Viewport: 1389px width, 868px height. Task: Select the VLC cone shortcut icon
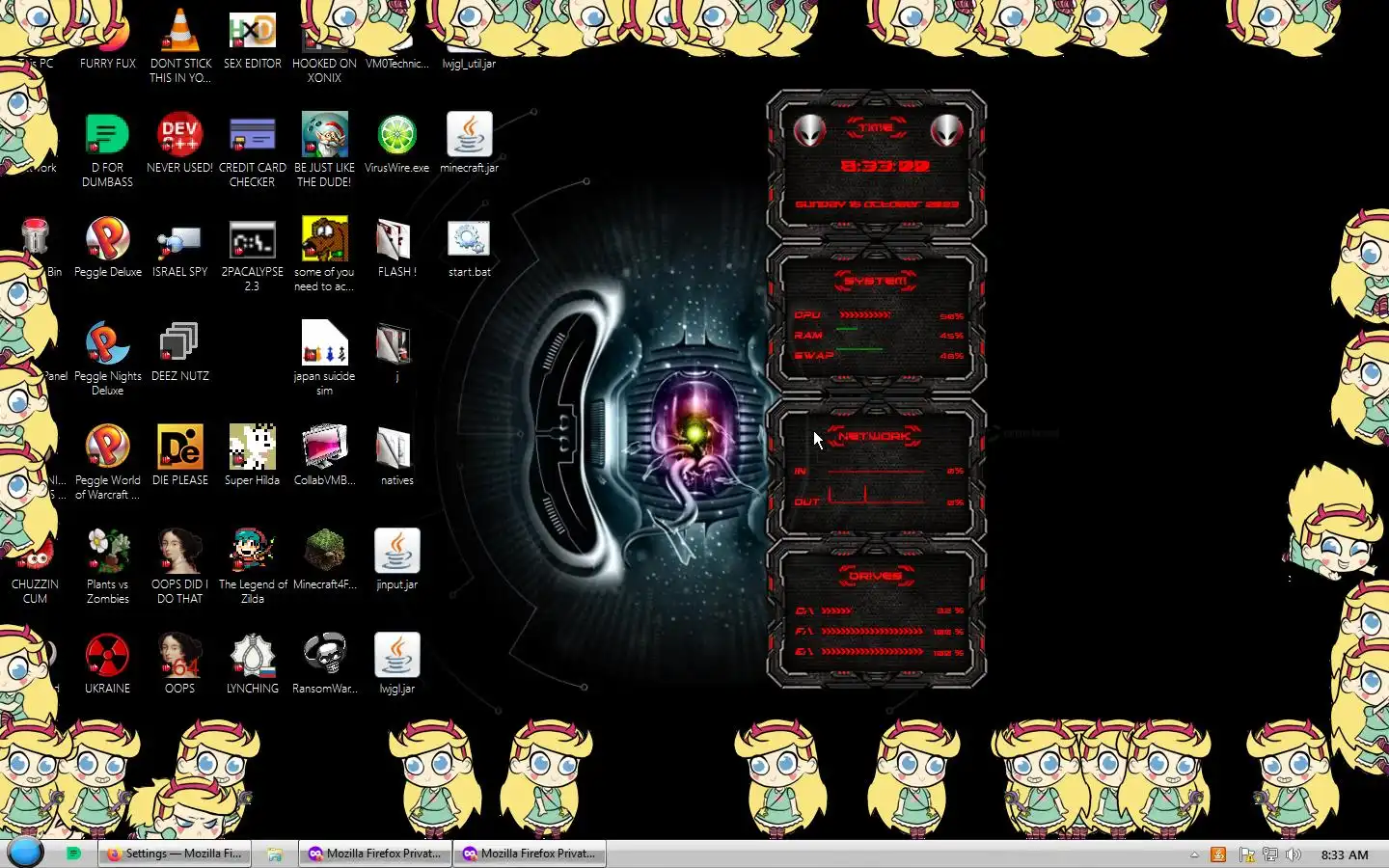pyautogui.click(x=179, y=33)
